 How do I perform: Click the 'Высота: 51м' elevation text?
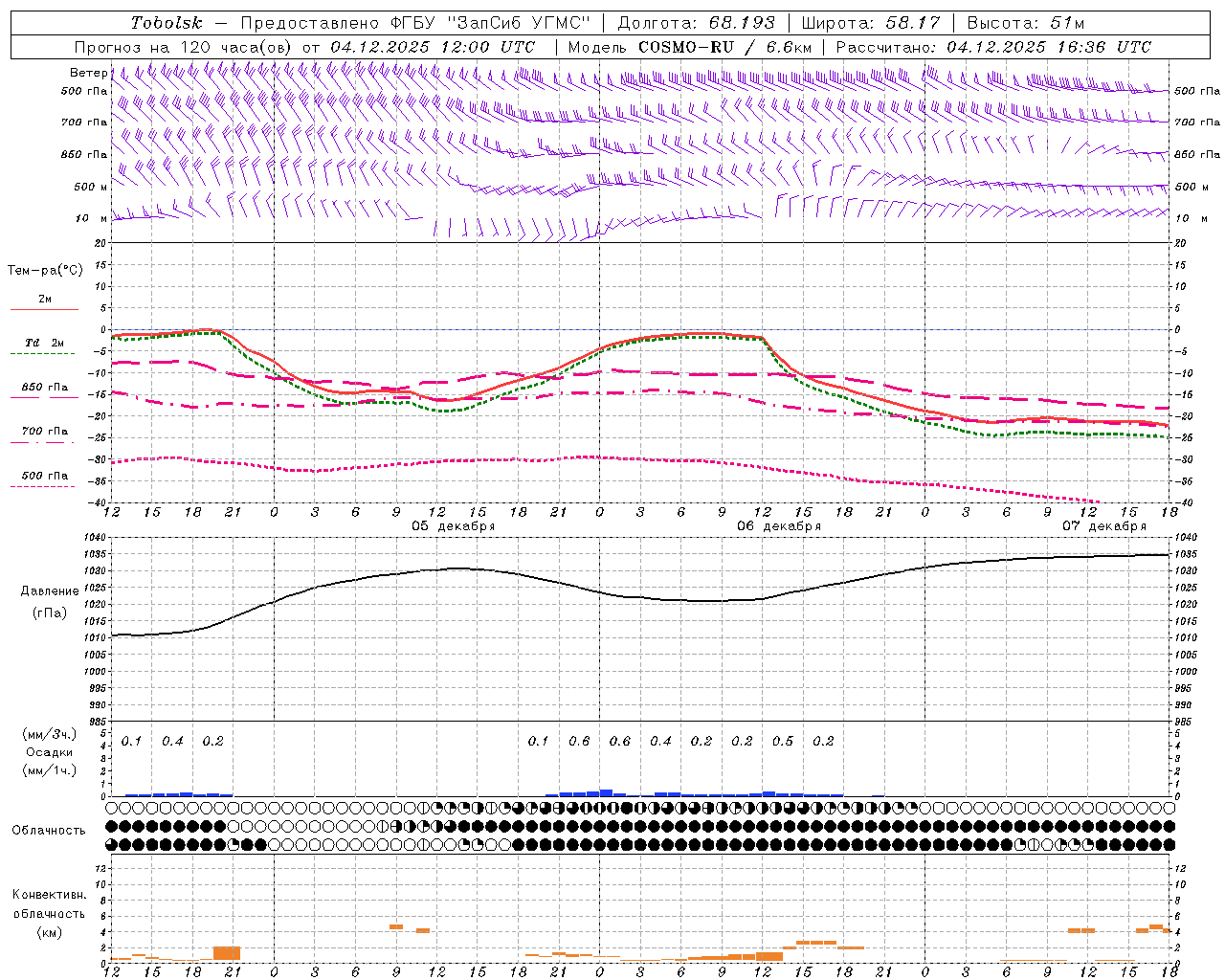coord(1026,23)
